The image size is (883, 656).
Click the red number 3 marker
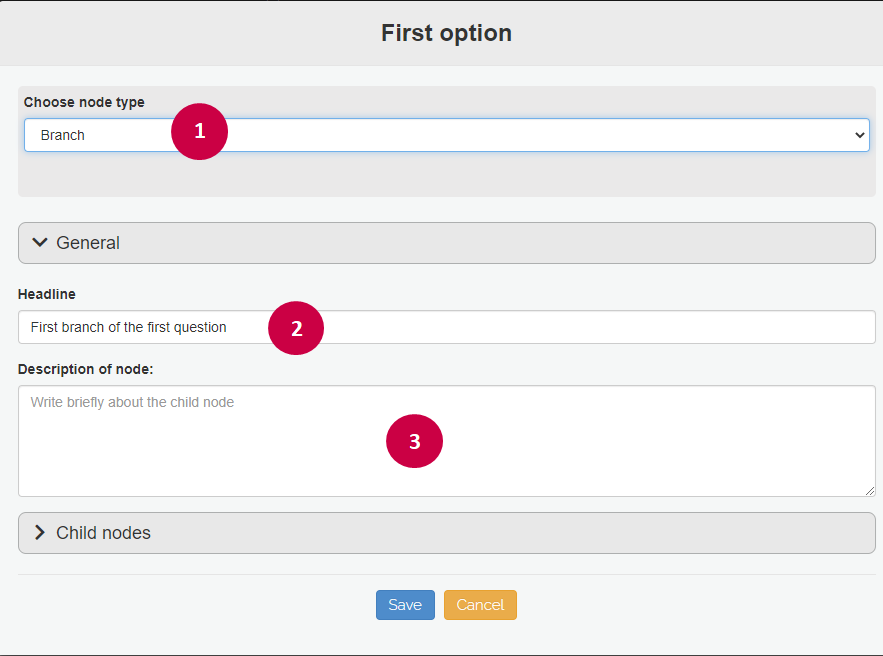[414, 441]
